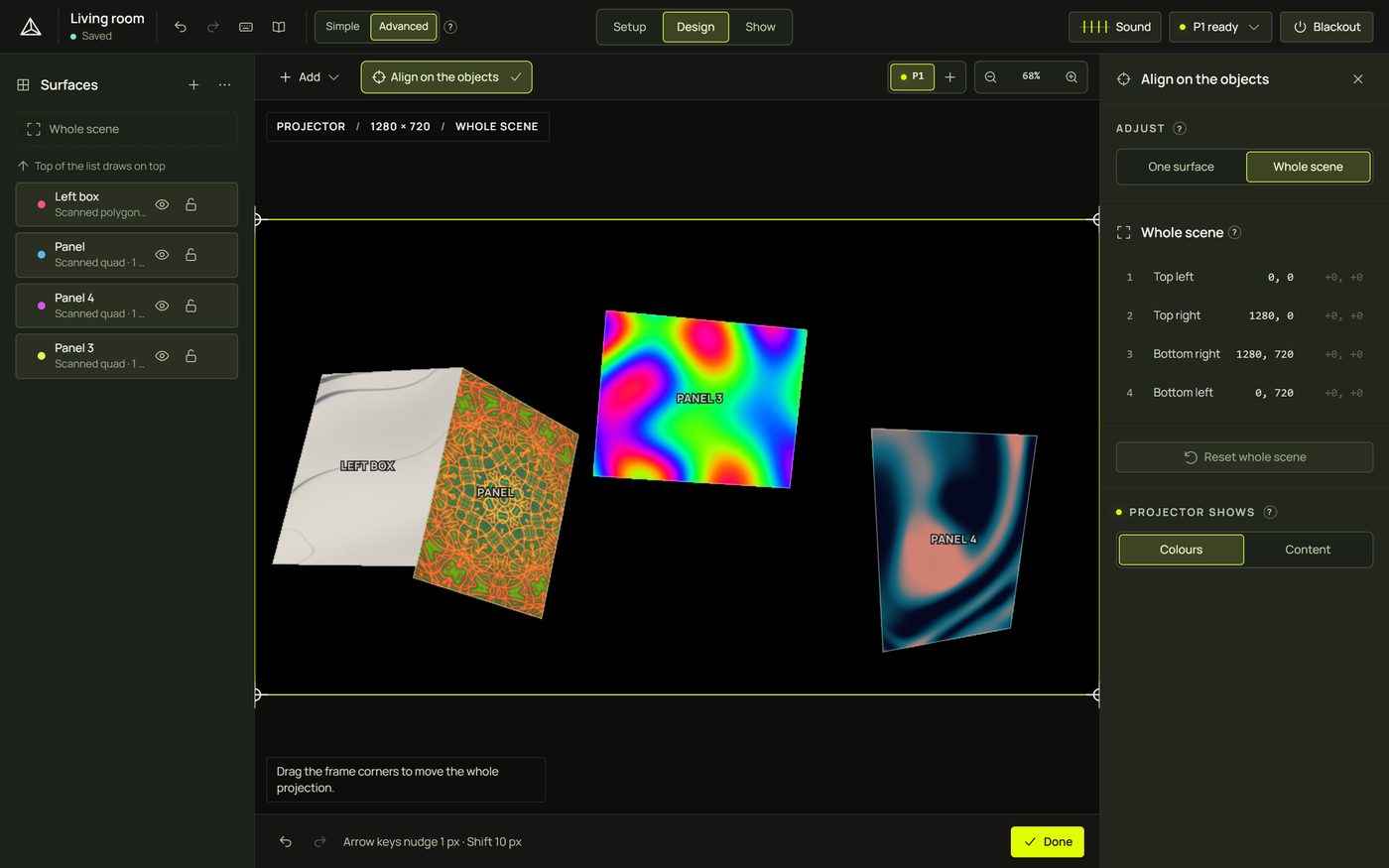
Task: Open the Sound button
Action: 1115,27
